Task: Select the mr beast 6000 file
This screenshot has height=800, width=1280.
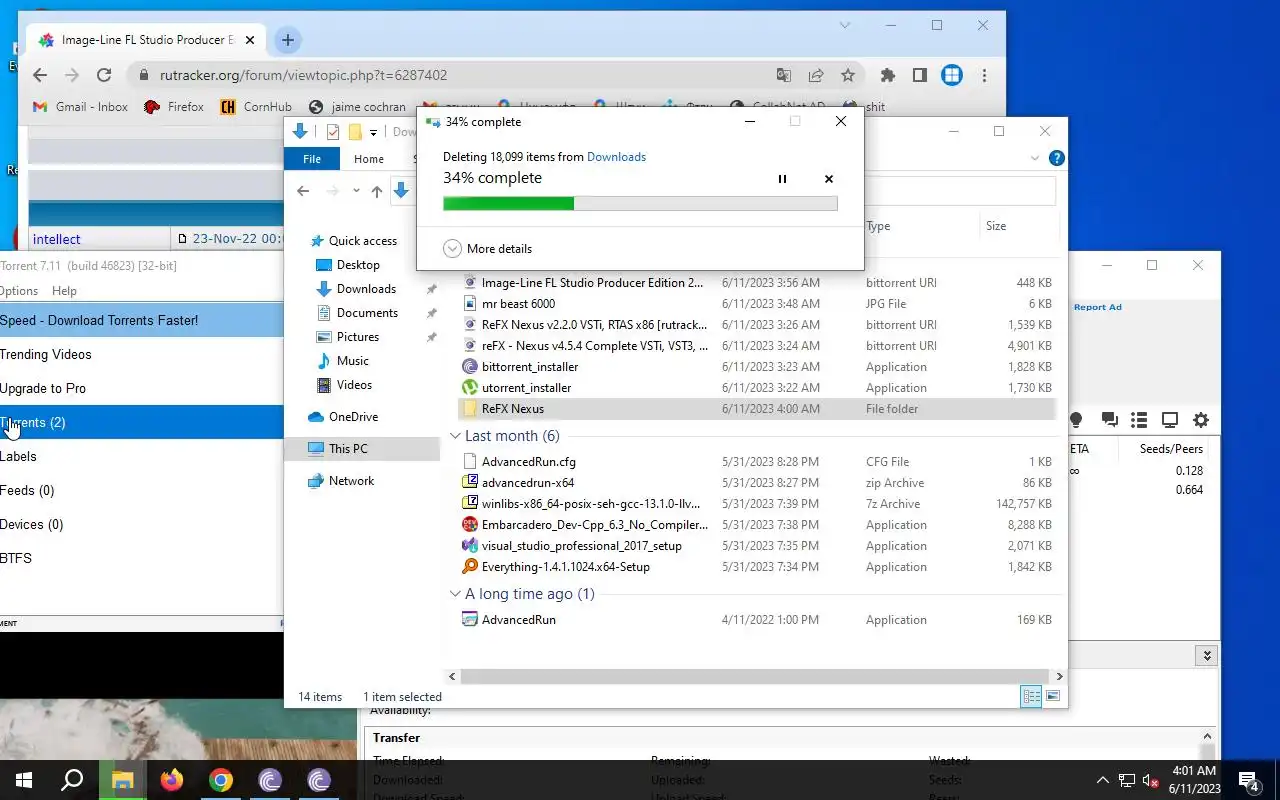Action: coord(757,304)
